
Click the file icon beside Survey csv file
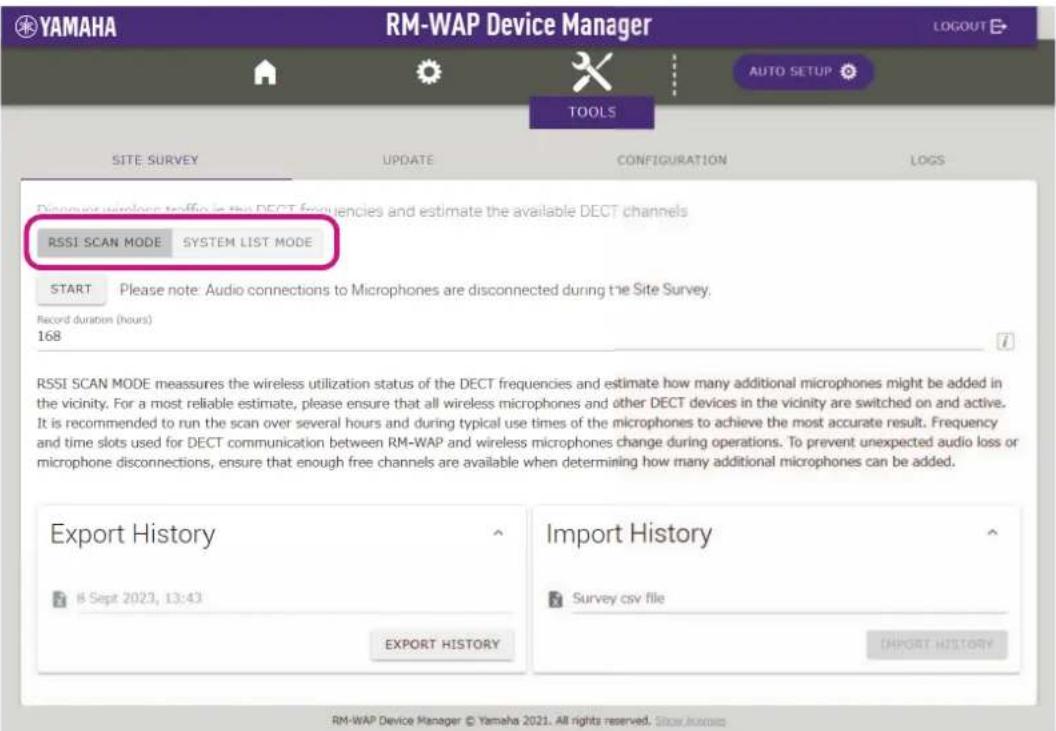pyautogui.click(x=556, y=598)
